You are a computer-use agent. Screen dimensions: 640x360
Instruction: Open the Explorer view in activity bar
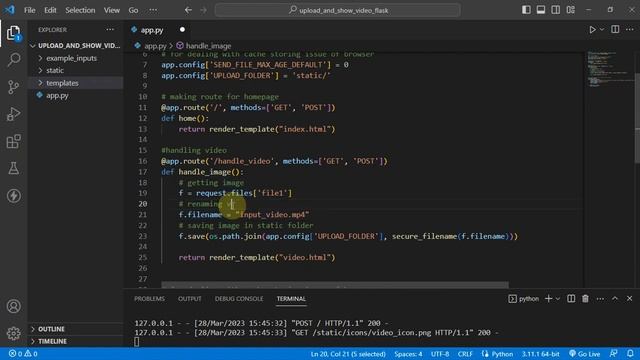(13, 33)
